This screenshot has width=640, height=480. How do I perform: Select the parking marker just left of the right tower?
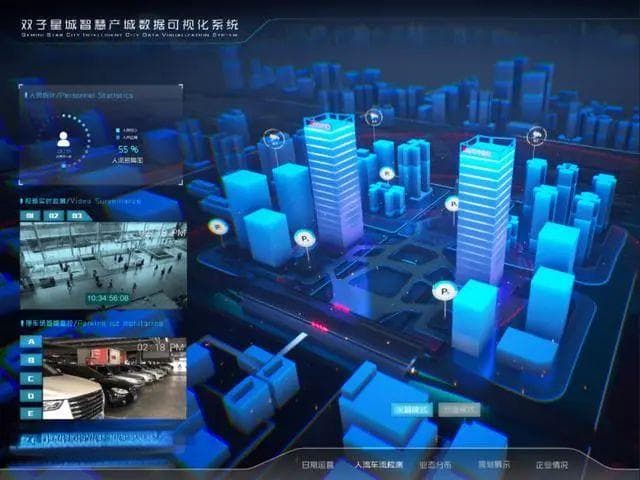coord(453,203)
